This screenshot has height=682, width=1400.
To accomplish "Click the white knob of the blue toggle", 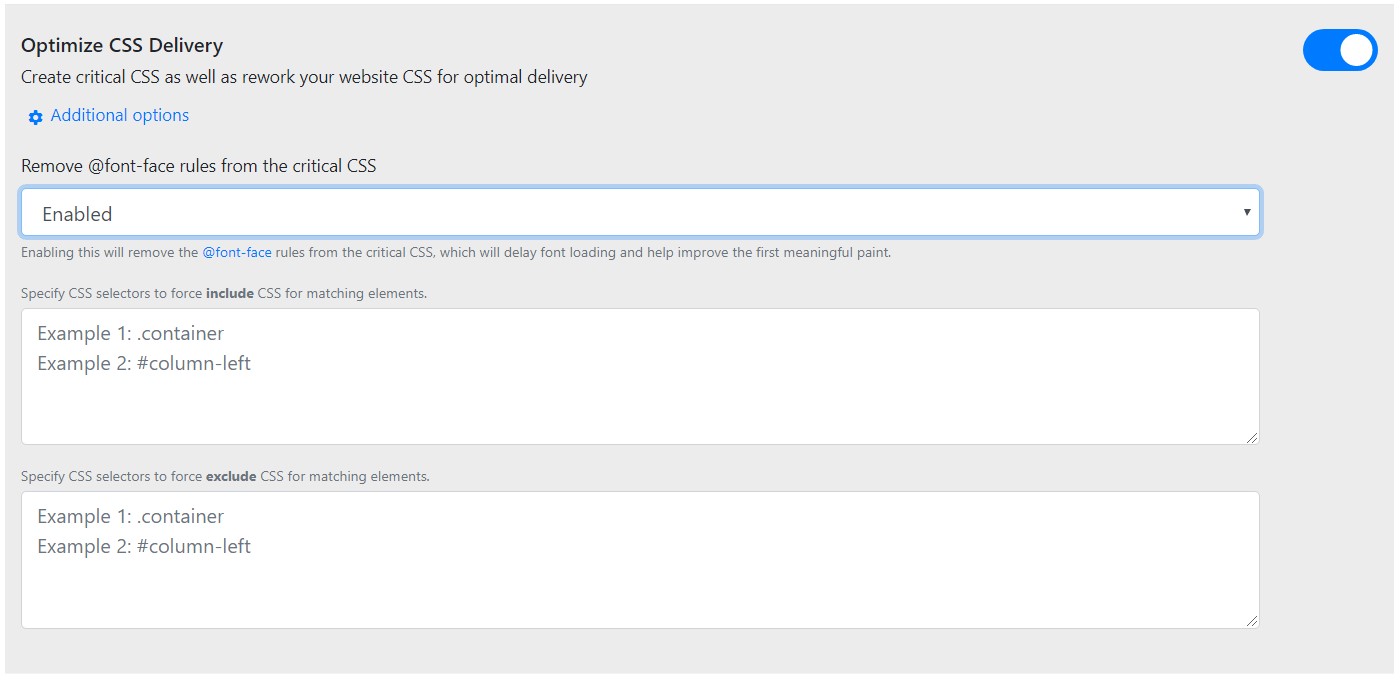I will click(x=1357, y=50).
